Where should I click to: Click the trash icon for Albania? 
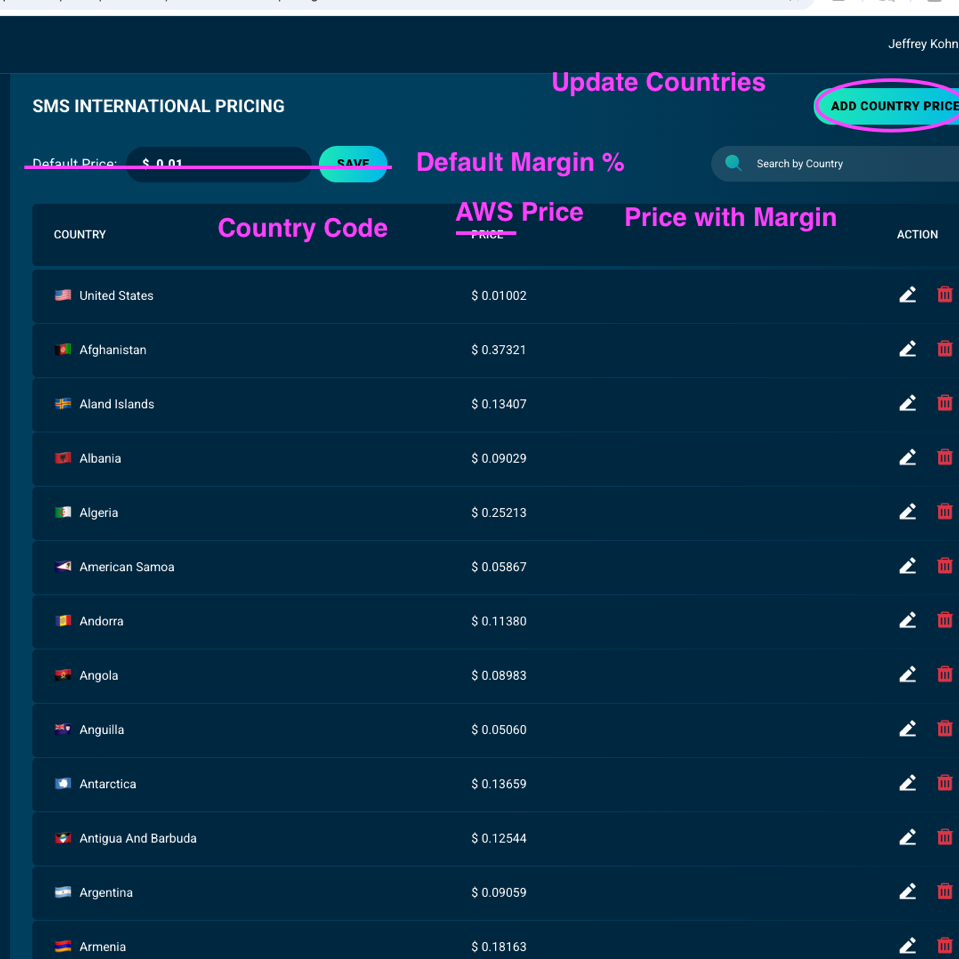pos(944,457)
